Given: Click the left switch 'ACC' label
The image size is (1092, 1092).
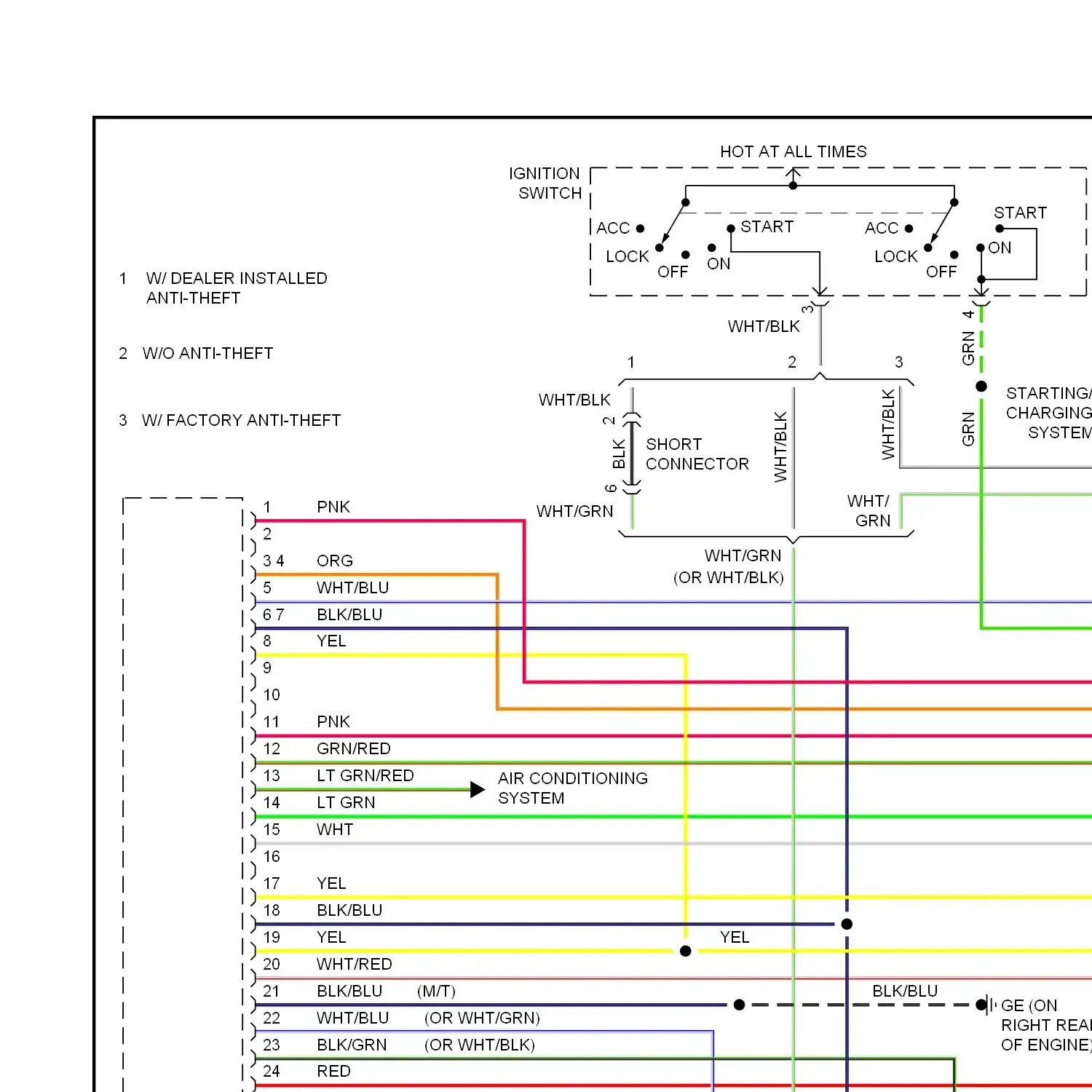Looking at the screenshot, I should pos(613,228).
